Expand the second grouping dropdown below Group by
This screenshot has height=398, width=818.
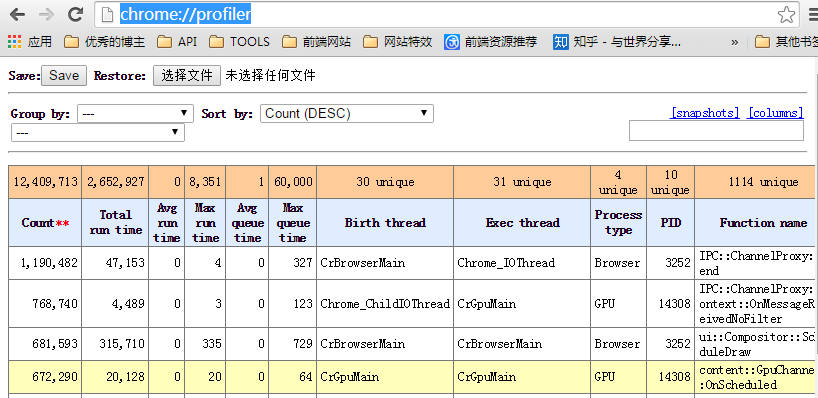point(98,132)
